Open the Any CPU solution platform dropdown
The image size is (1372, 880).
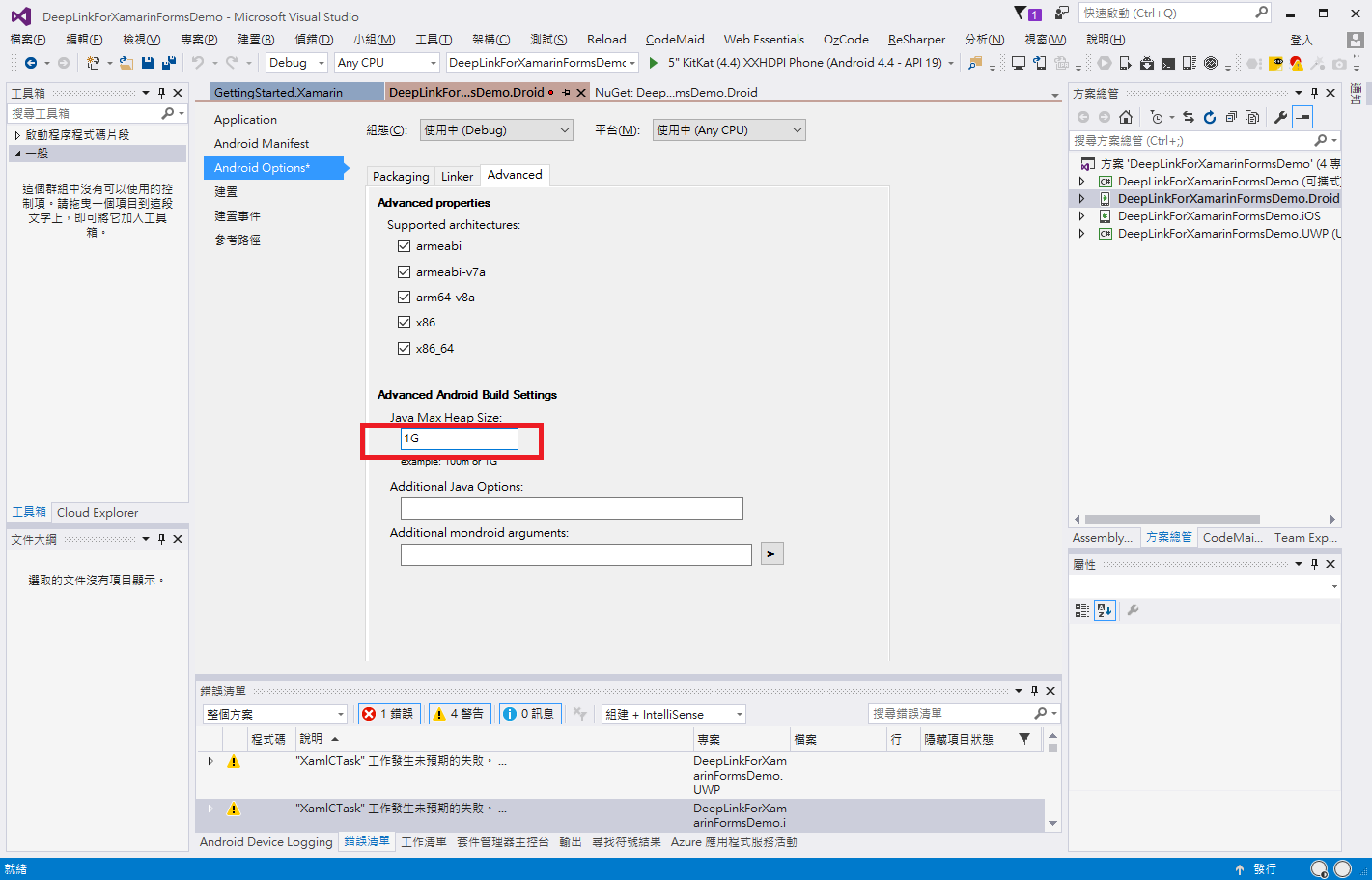[x=387, y=63]
